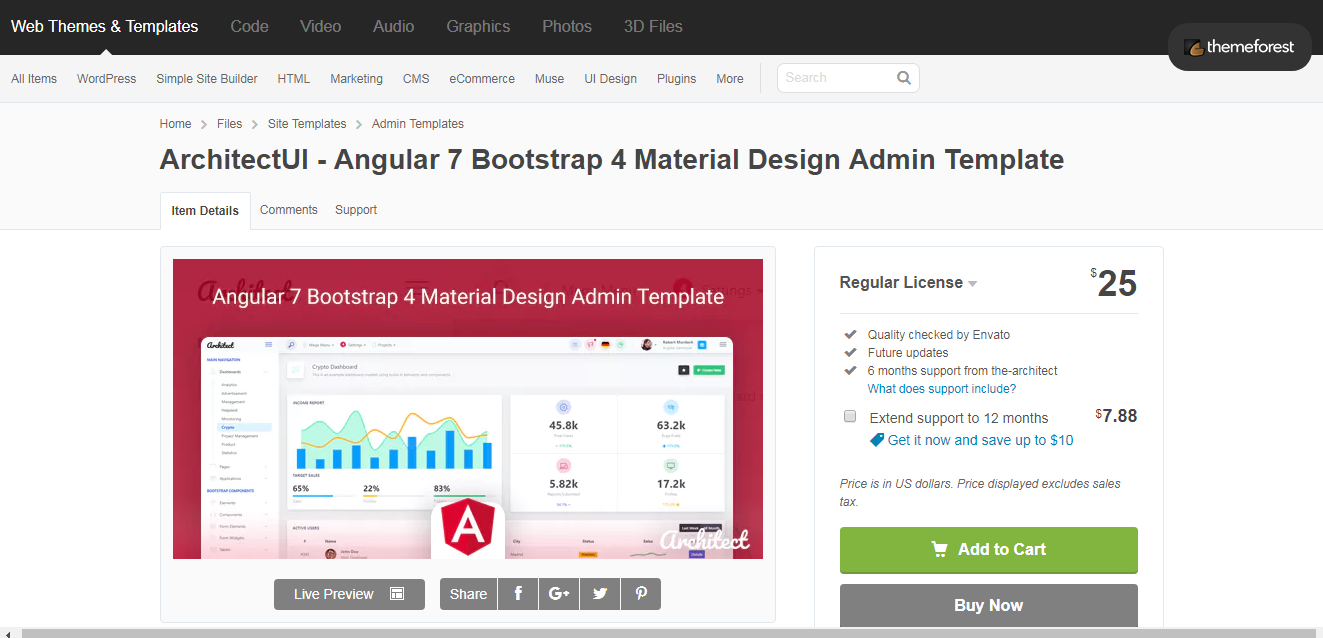Open UI Design category
The height and width of the screenshot is (638, 1323).
point(611,79)
